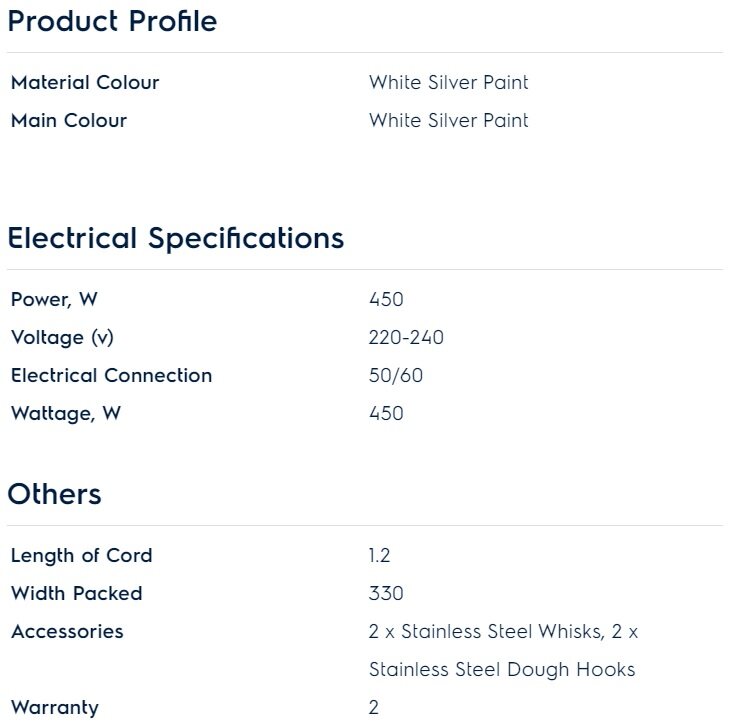Click the Electrical Specifications heading
The height and width of the screenshot is (725, 739).
pyautogui.click(x=175, y=239)
